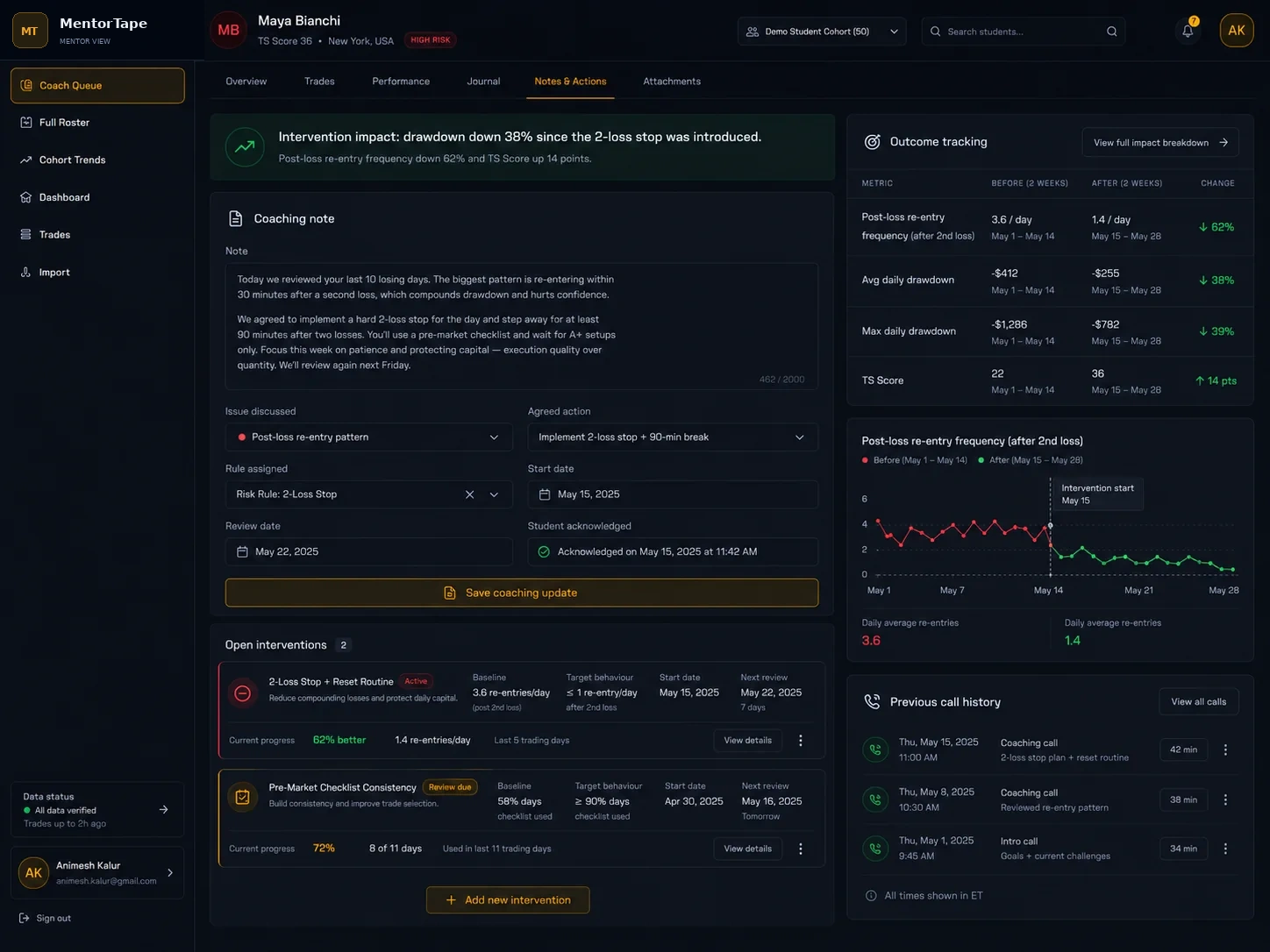
Task: Open more options for the 2-Loss Stop intervention
Action: [x=800, y=741]
